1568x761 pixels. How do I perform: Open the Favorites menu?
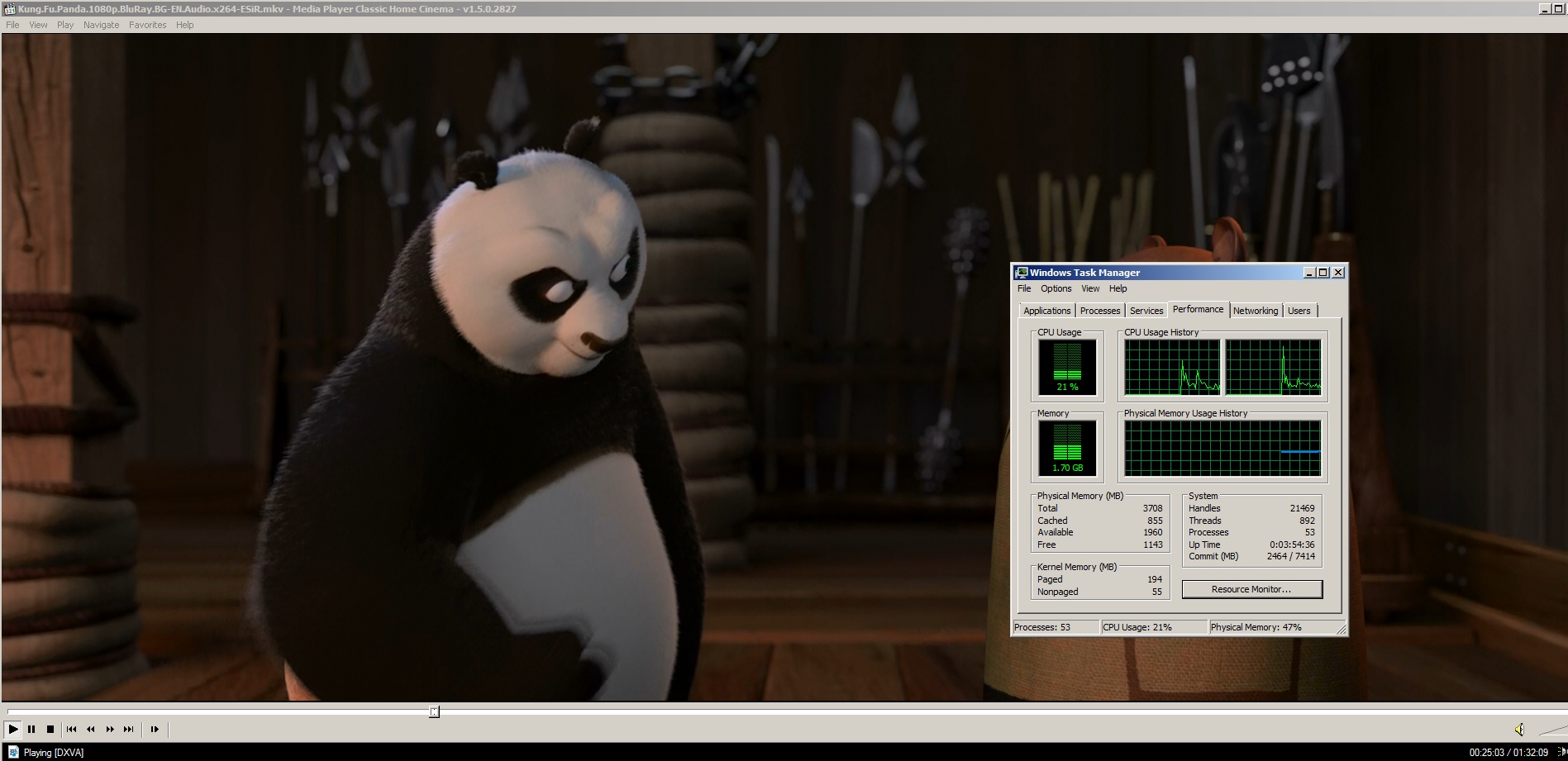[147, 25]
